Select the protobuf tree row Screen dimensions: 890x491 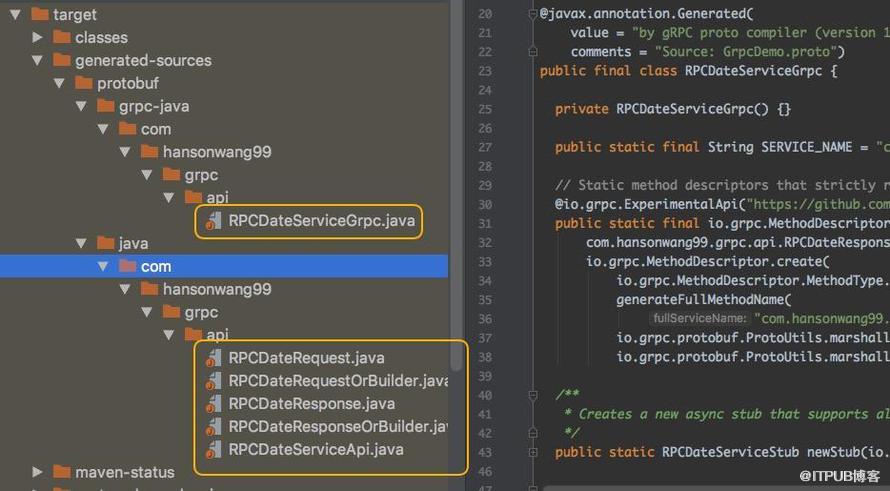(x=224, y=83)
